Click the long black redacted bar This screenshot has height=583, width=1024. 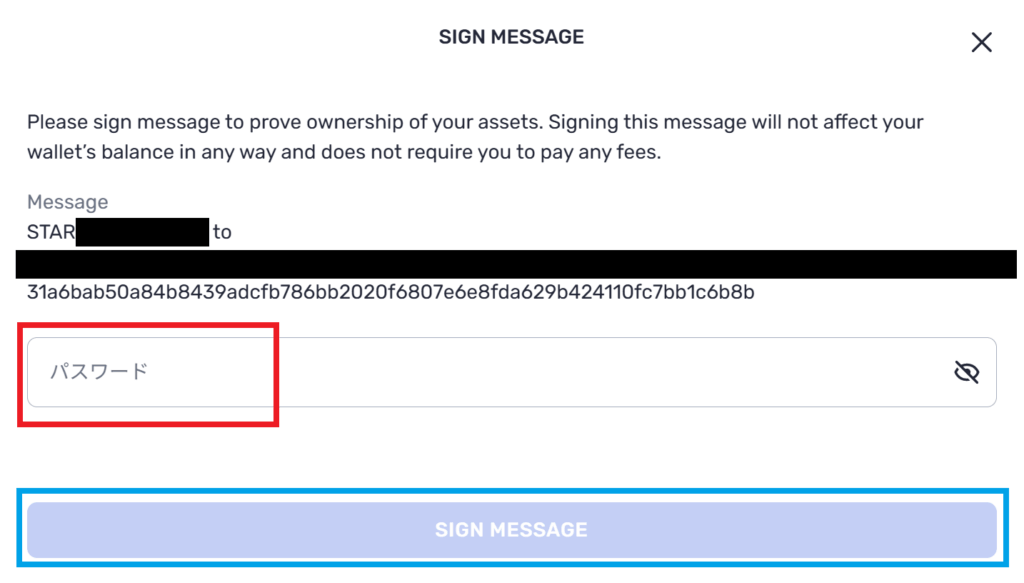[x=516, y=264]
